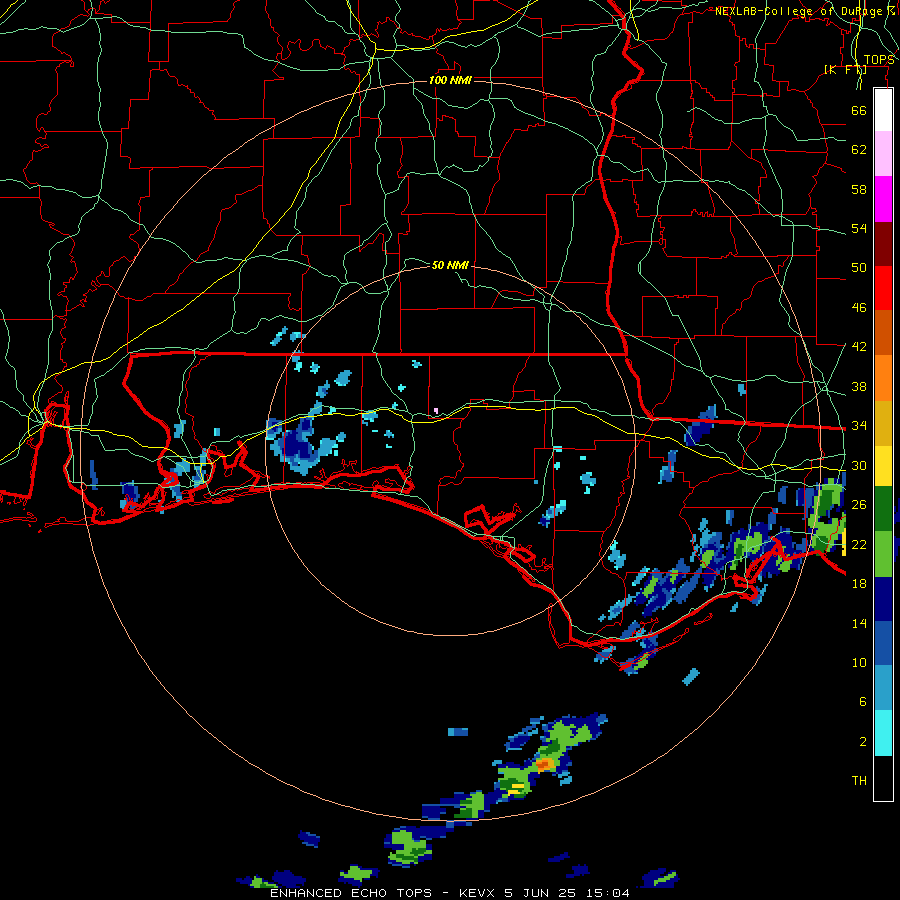
Task: Click the "K FT" units label
Action: coord(845,70)
